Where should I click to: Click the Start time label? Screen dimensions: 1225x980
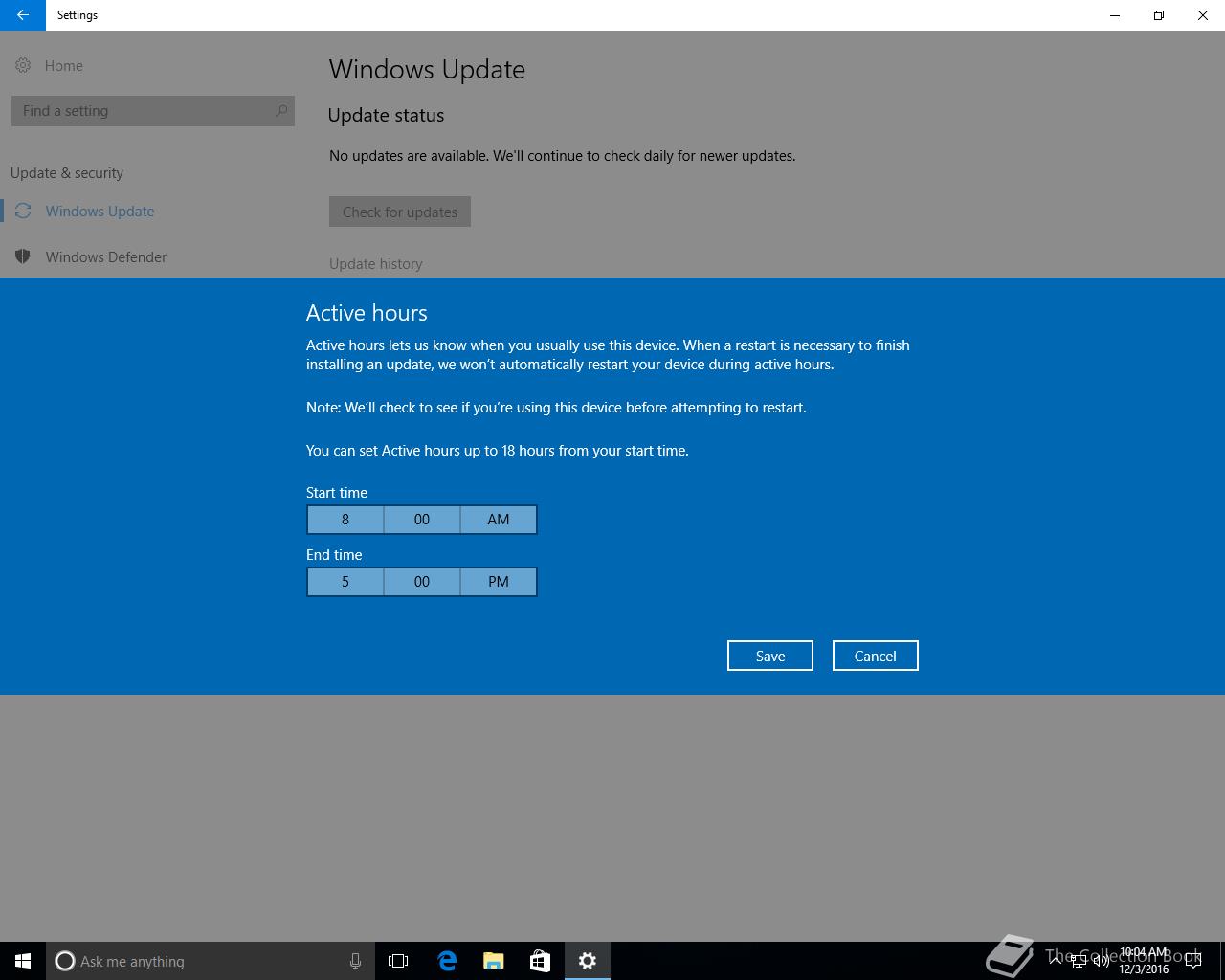[x=337, y=493]
